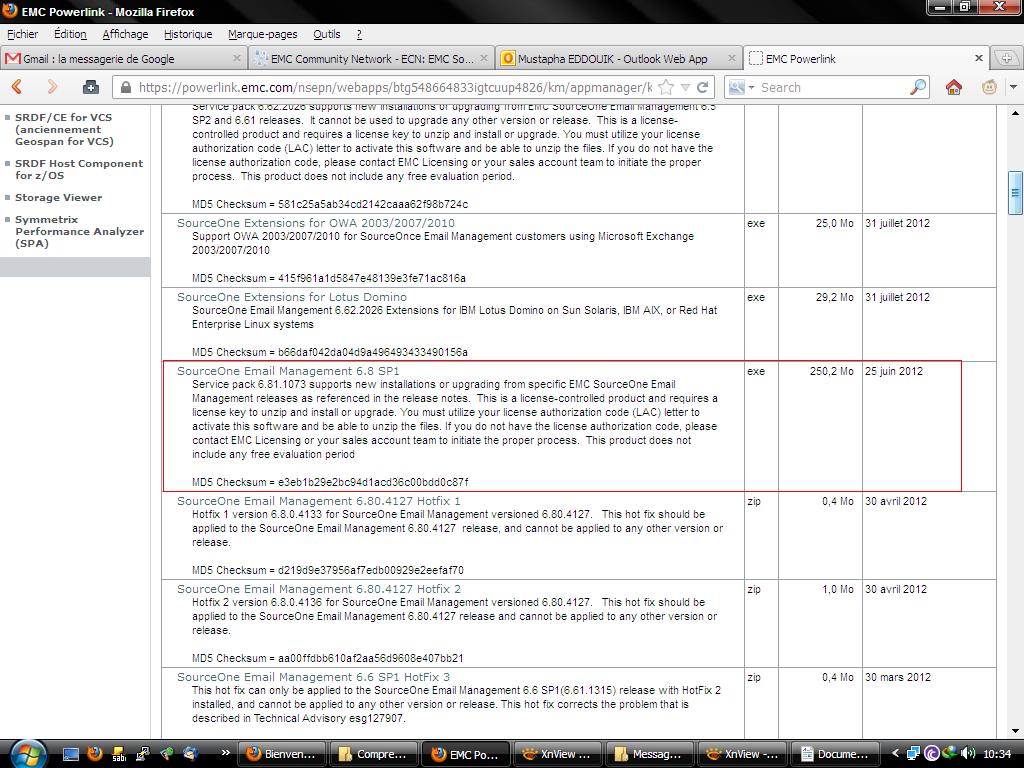Viewport: 1024px width, 768px height.
Task: Click the network connection tray icon
Action: (x=914, y=754)
